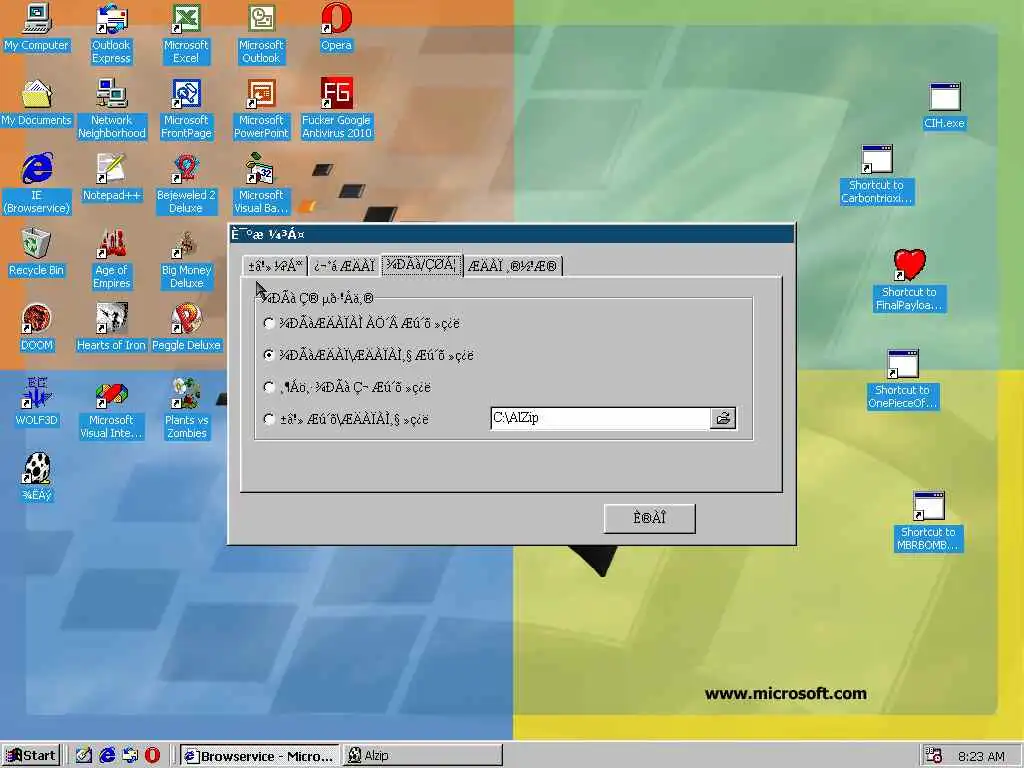Switch to the fourth dialog tab
The width and height of the screenshot is (1024, 768).
pos(513,266)
